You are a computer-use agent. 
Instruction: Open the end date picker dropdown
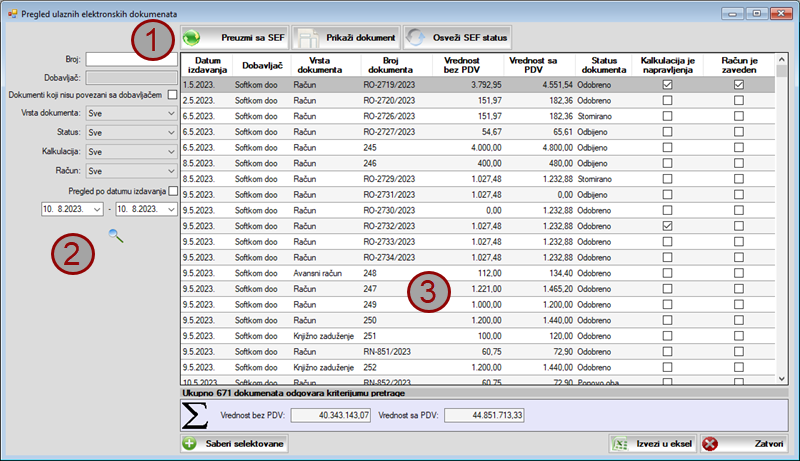tap(171, 209)
